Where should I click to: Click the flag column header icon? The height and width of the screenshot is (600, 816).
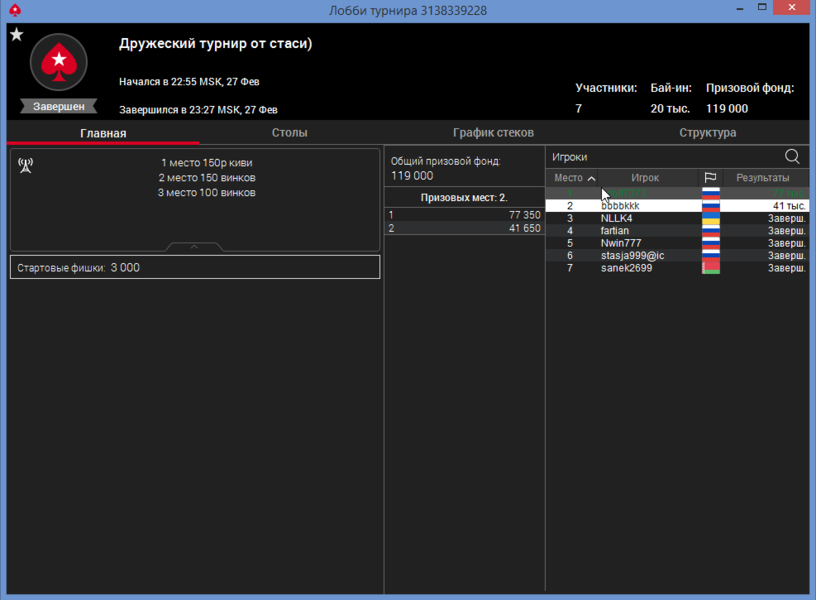click(710, 178)
